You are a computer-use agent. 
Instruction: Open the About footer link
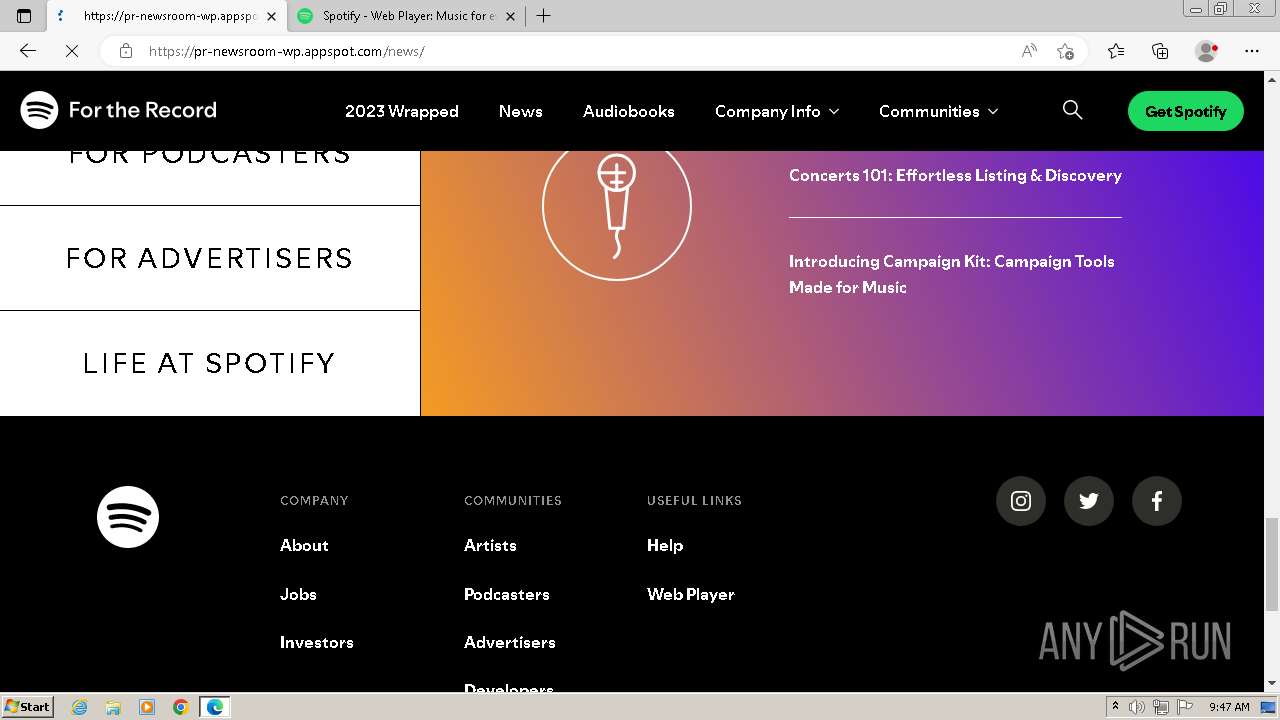pyautogui.click(x=304, y=545)
